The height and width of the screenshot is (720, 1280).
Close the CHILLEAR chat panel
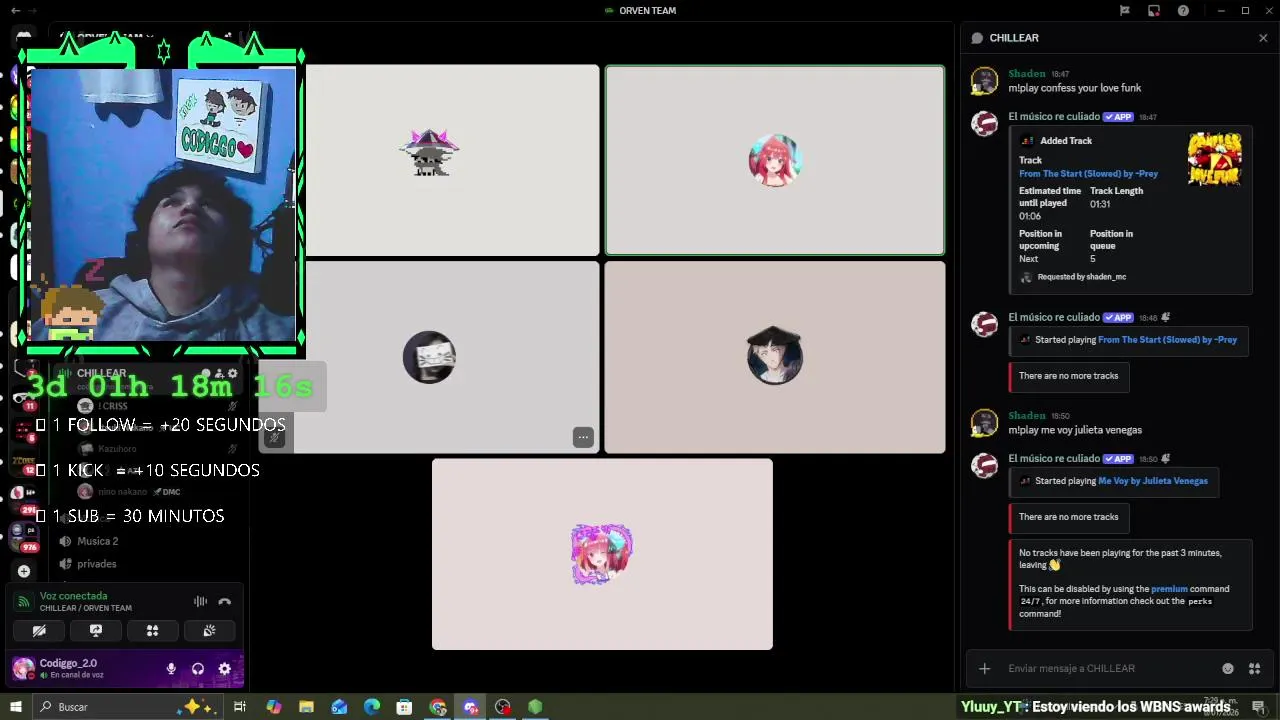pos(1263,38)
